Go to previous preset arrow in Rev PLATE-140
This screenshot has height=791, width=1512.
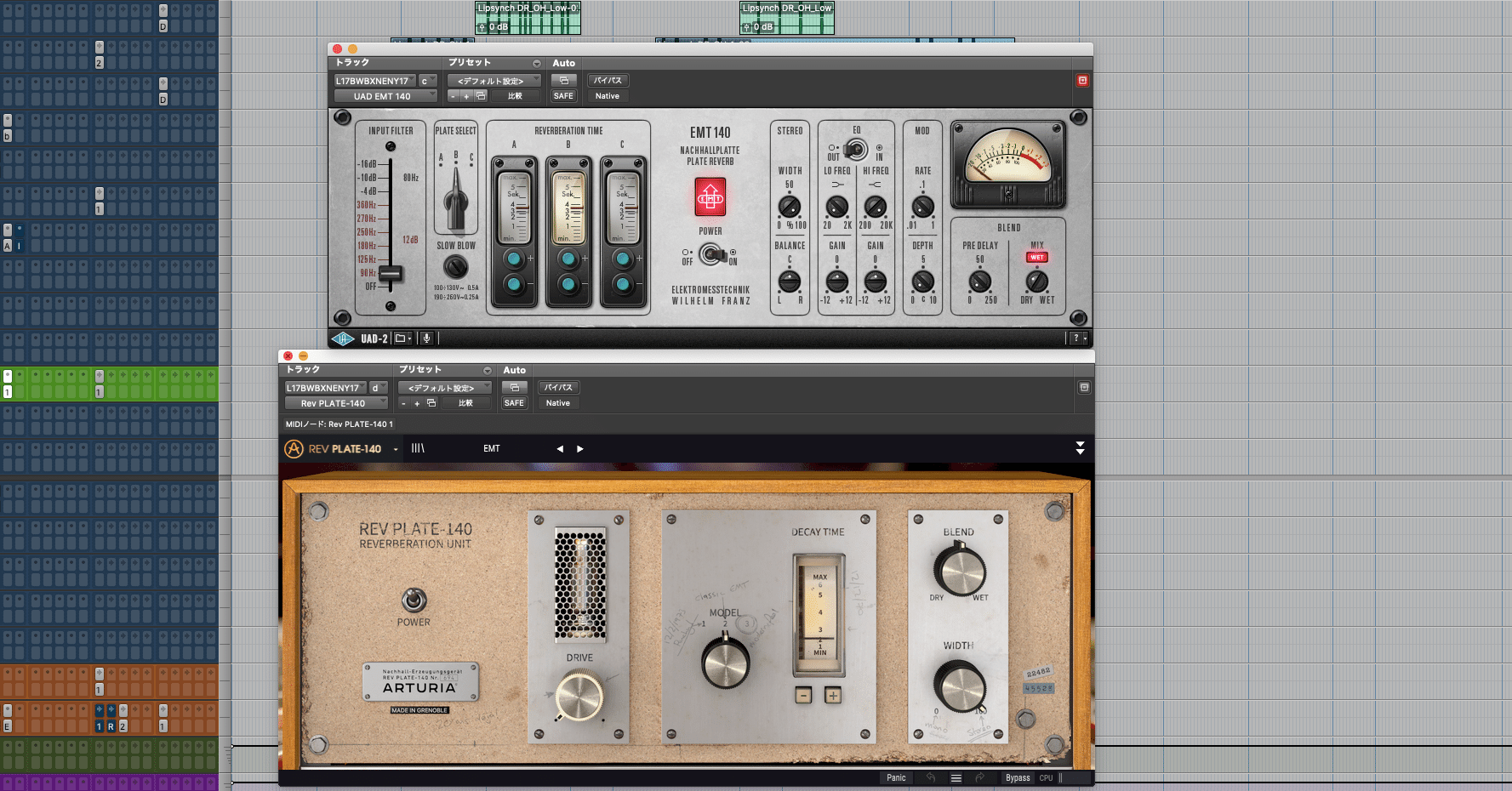click(x=560, y=448)
